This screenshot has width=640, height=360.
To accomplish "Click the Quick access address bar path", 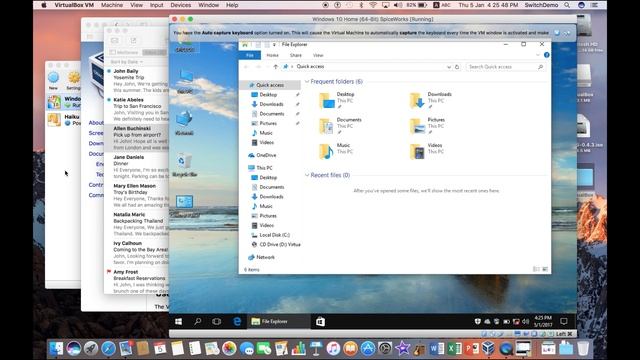I will click(x=310, y=67).
